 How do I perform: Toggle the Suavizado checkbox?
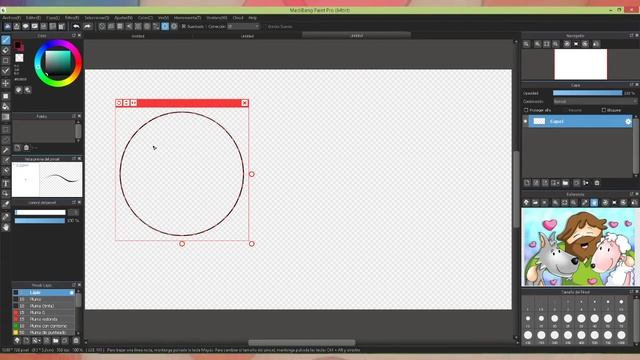[184, 27]
